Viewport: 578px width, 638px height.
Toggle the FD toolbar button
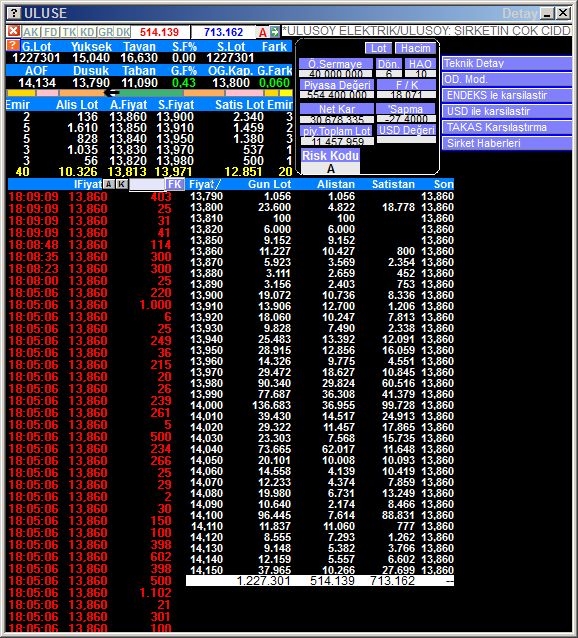click(51, 32)
